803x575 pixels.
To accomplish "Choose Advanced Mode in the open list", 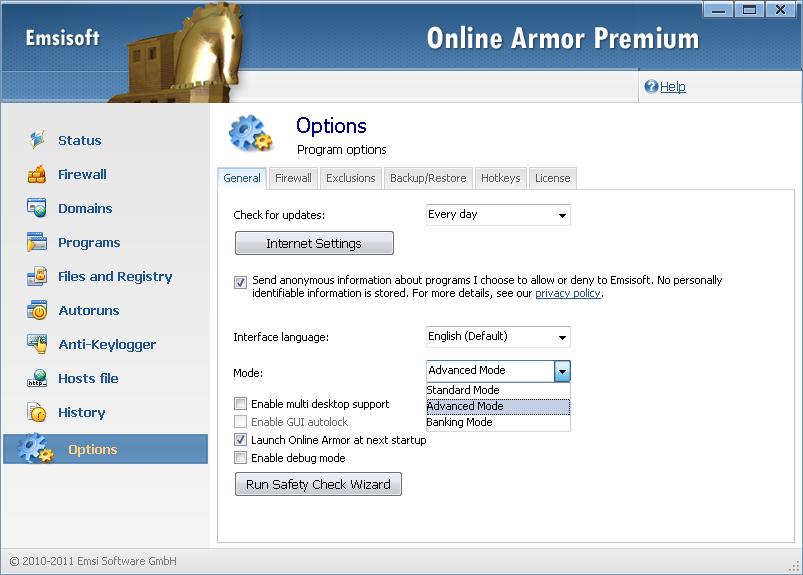I will [x=498, y=406].
